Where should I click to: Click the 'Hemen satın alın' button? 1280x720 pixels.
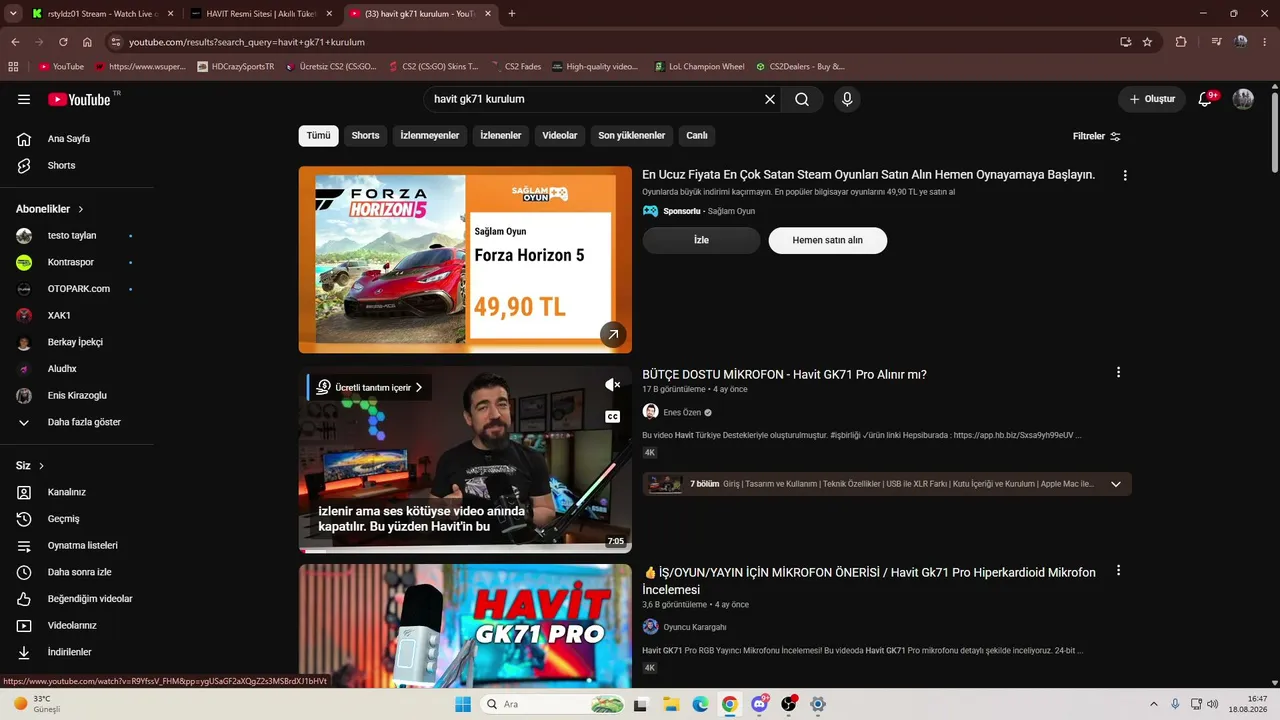click(x=827, y=240)
